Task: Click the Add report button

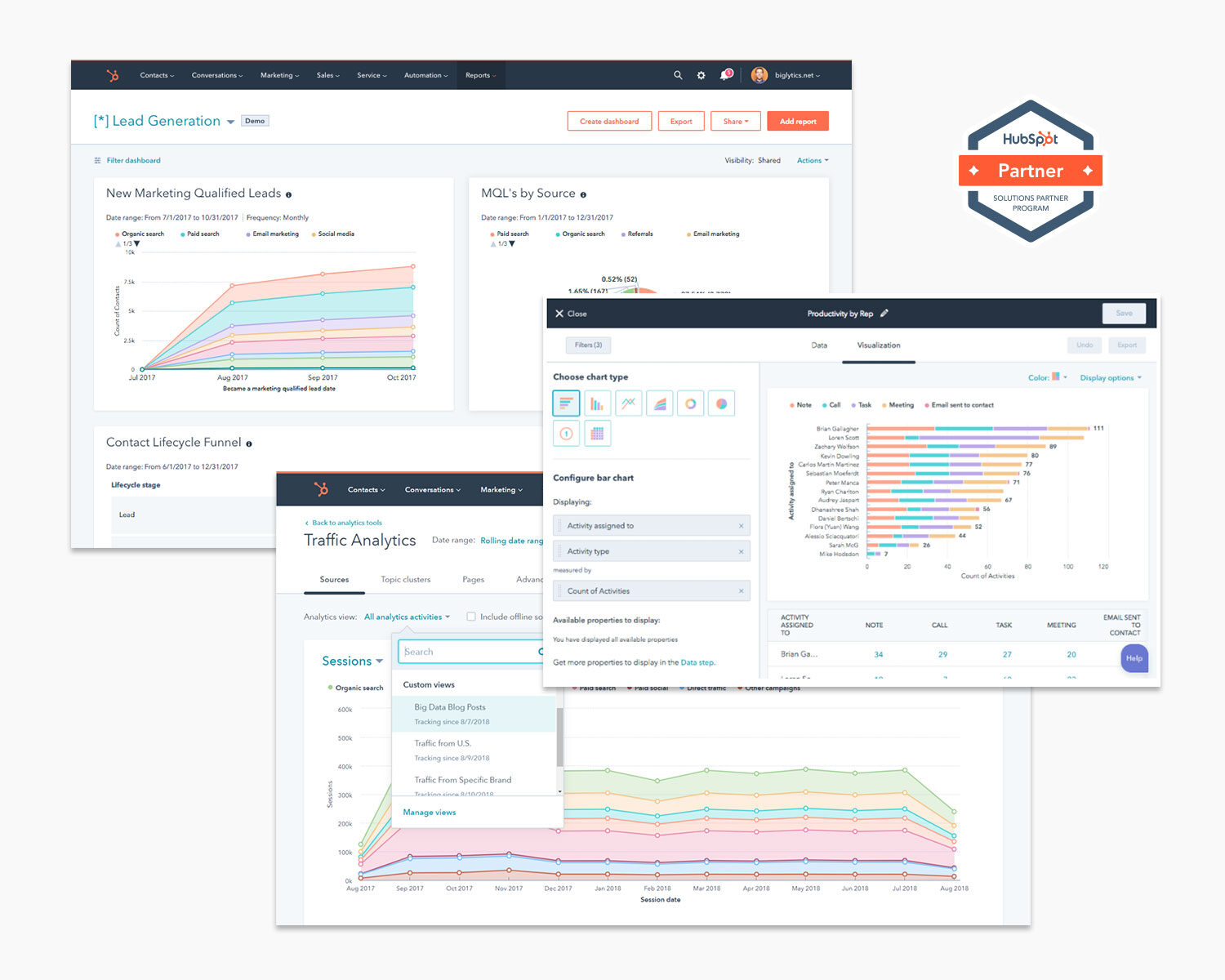Action: pos(798,121)
